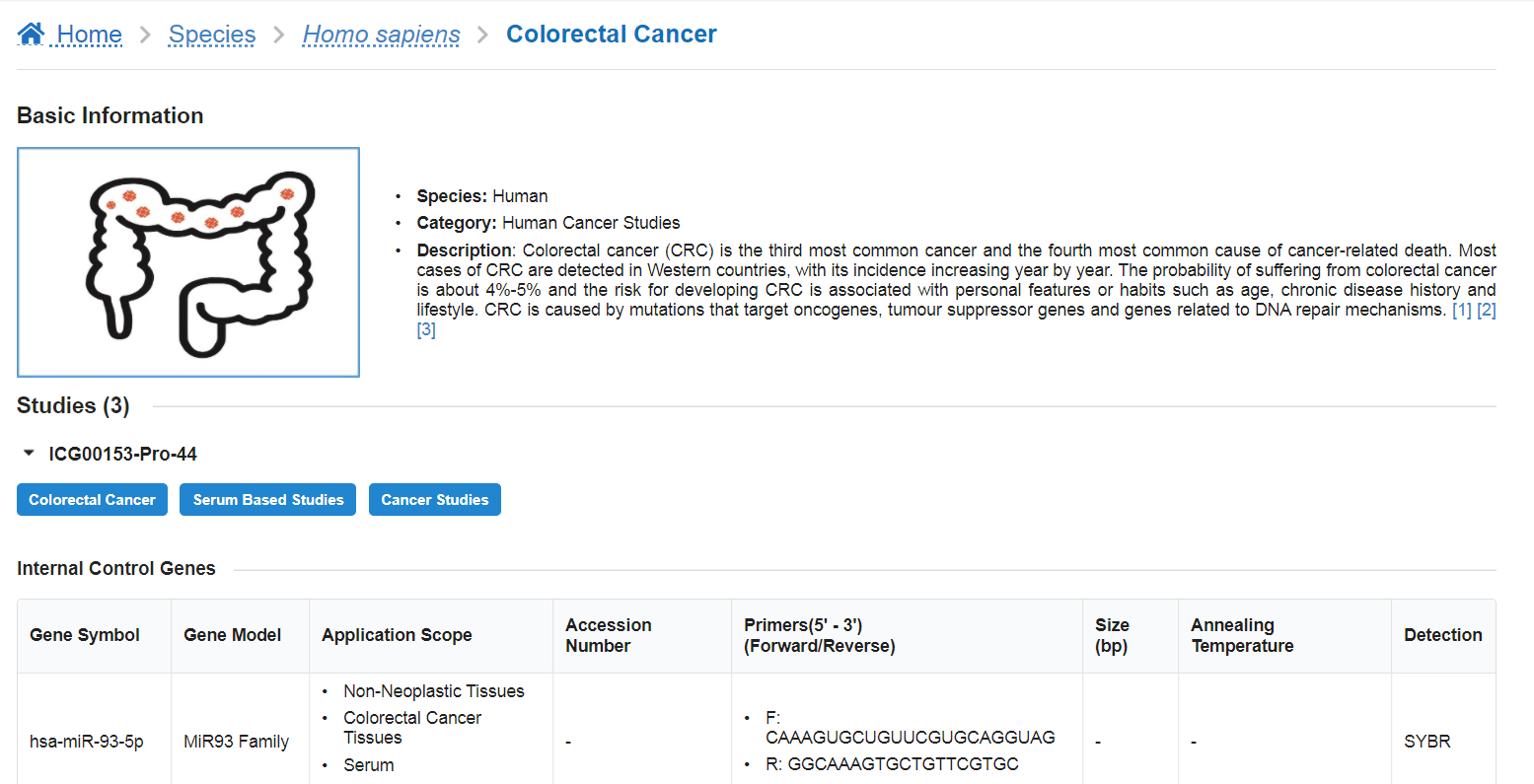Open the Home breadcrumb link
Image resolution: width=1534 pixels, height=784 pixels.
[x=89, y=35]
